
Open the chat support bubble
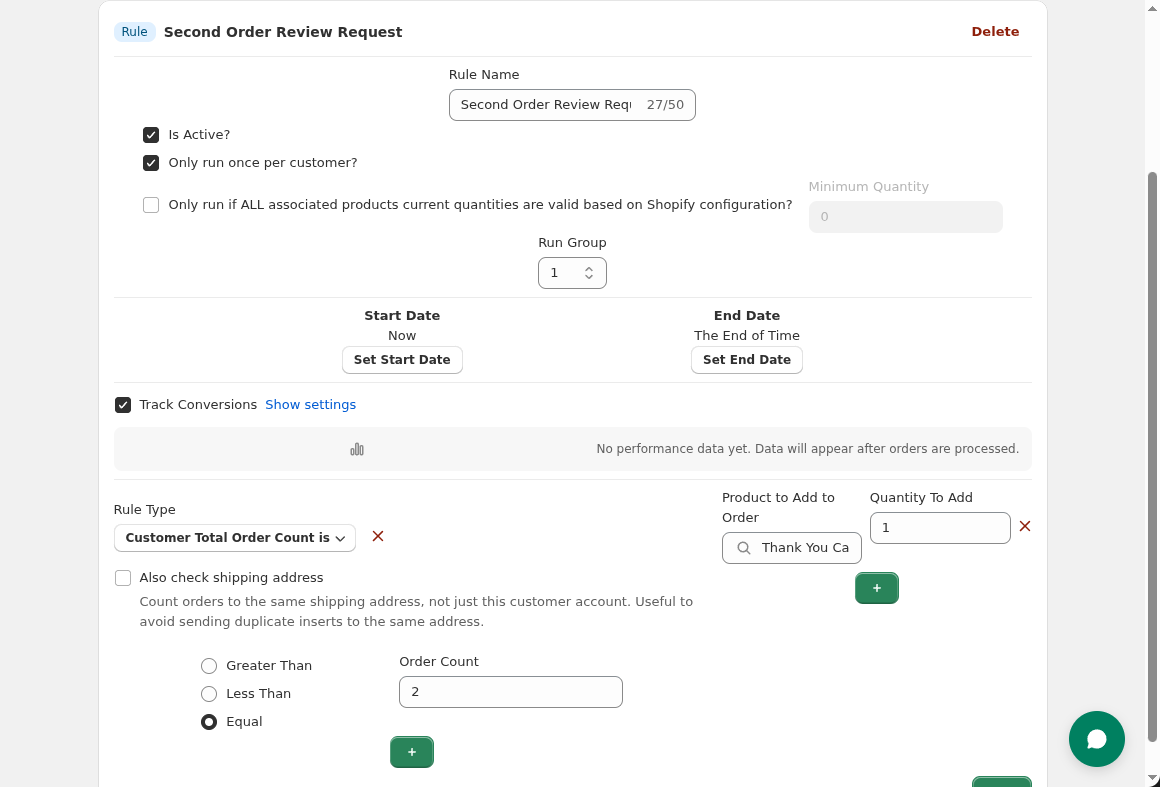point(1097,739)
